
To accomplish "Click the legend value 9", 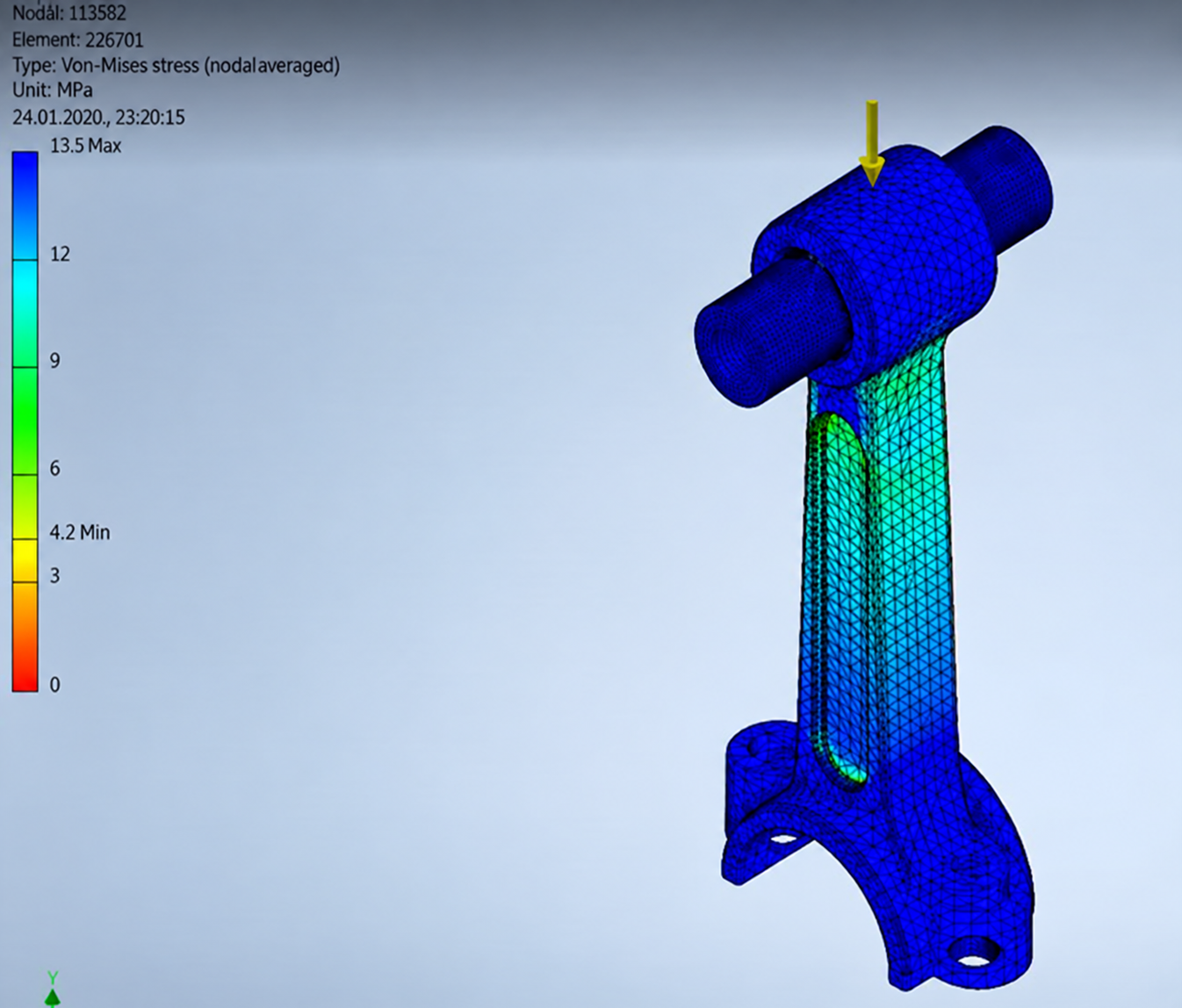I will tap(55, 361).
